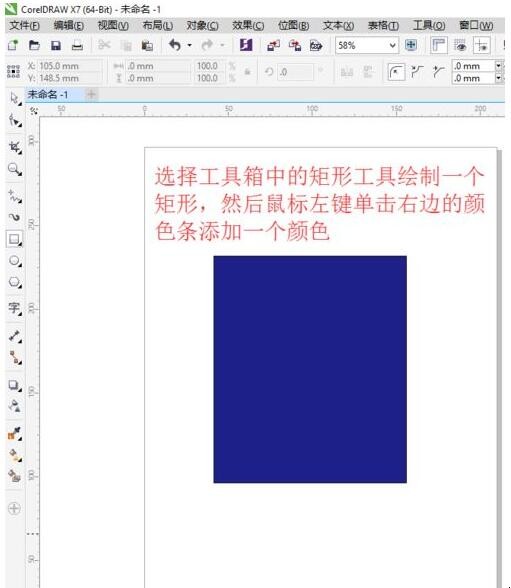Click the Open file folder icon
511x588 pixels.
(x=34, y=45)
